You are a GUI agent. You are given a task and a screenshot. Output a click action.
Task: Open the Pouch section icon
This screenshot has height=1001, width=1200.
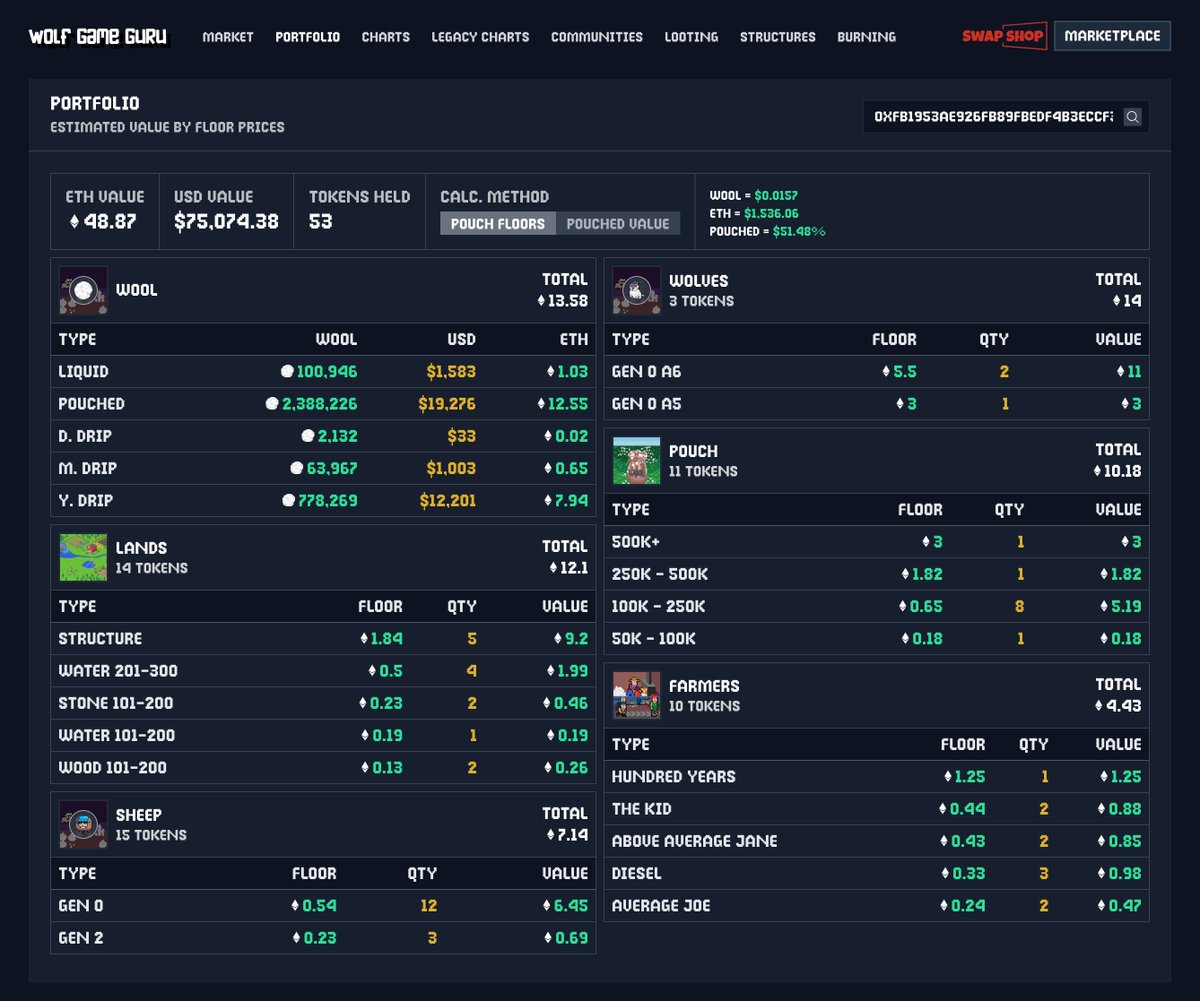pos(637,460)
